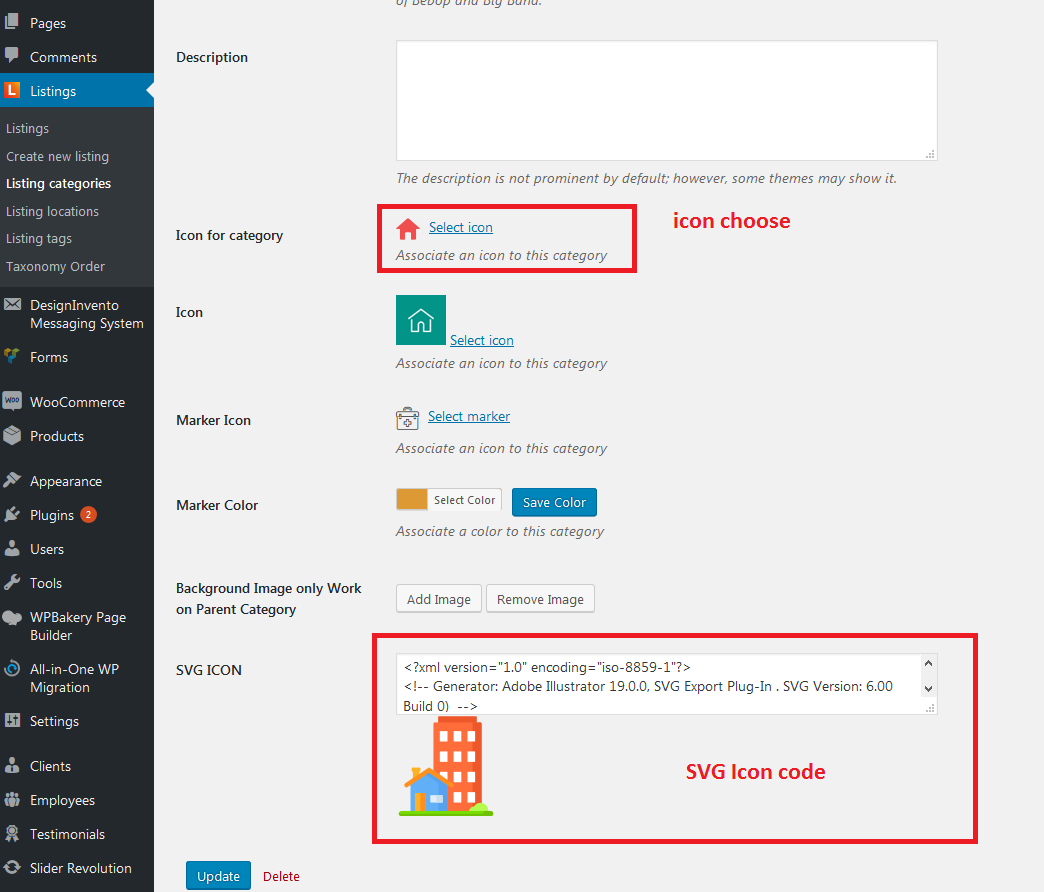Click the Testimonials award icon
This screenshot has width=1044, height=892.
click(x=12, y=833)
